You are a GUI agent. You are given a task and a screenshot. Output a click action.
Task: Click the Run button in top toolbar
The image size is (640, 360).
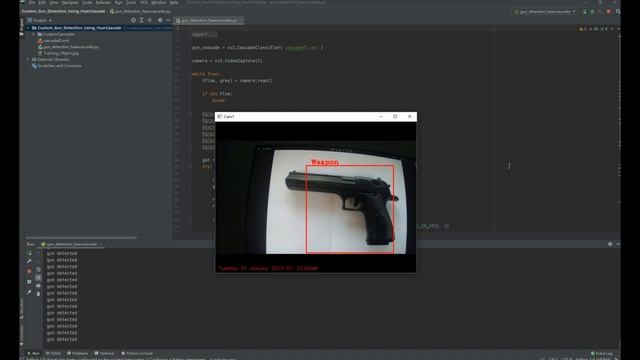pos(584,12)
